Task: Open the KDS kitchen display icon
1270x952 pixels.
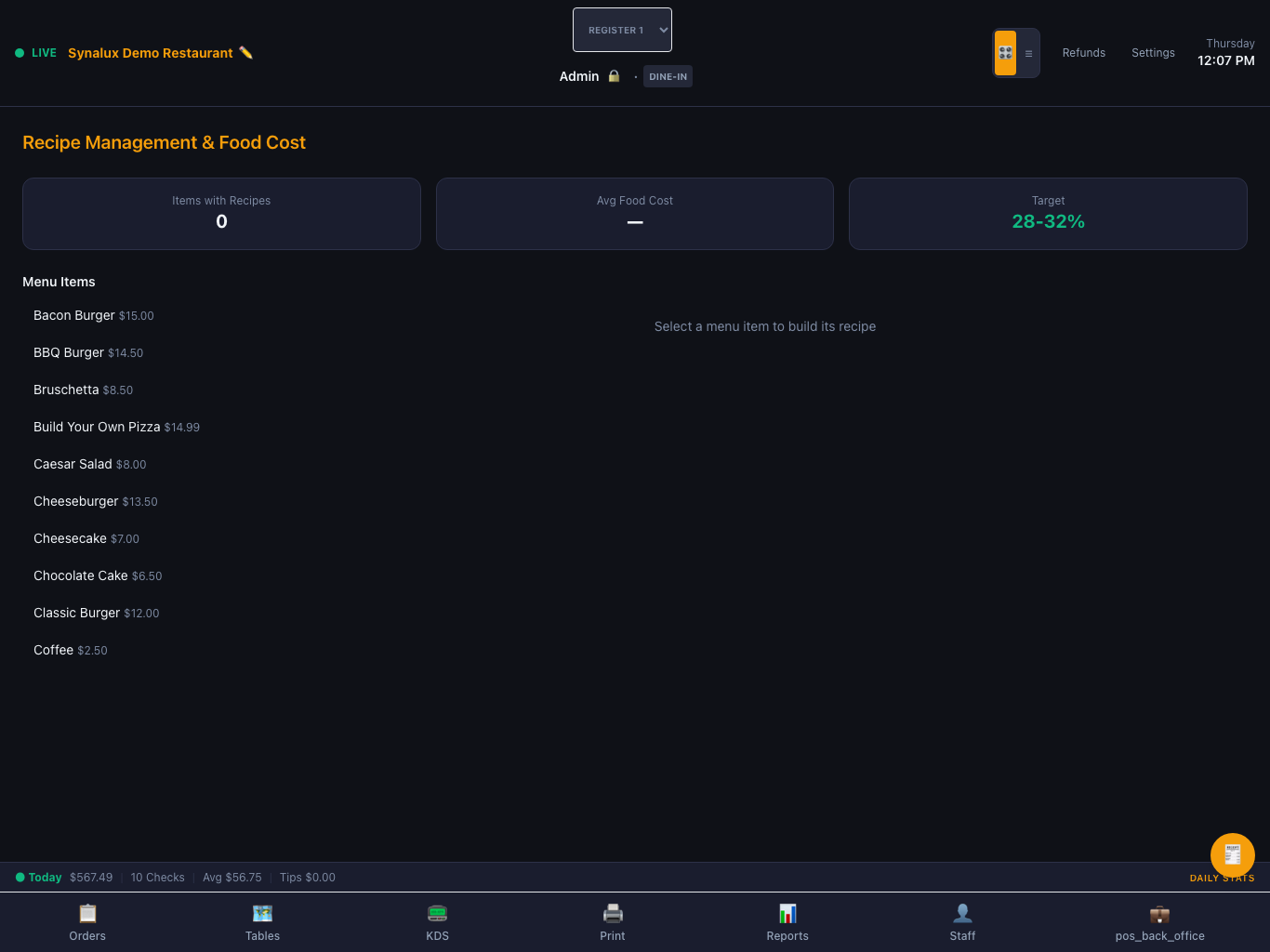Action: pos(437,913)
